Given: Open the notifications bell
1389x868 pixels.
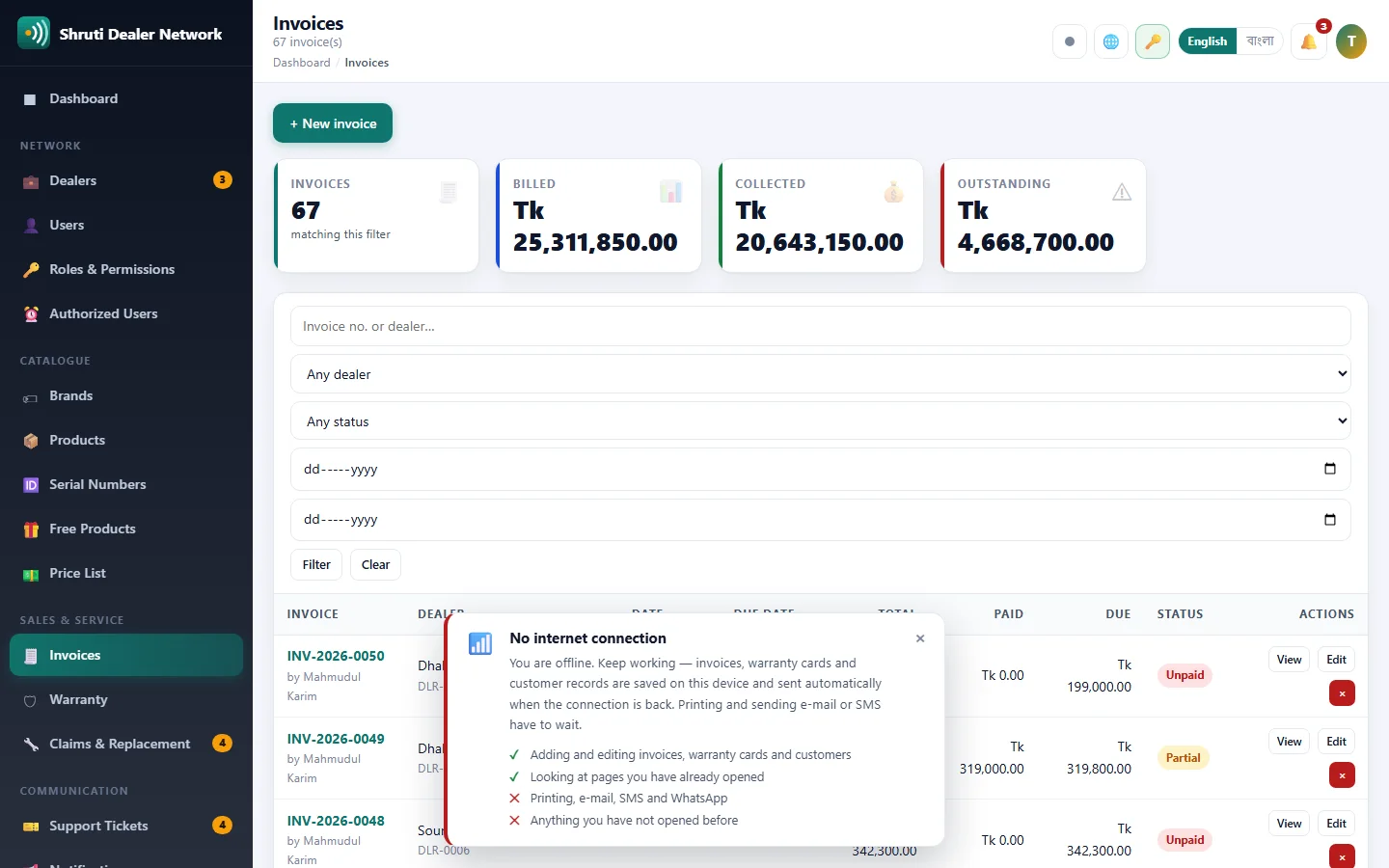Looking at the screenshot, I should [x=1309, y=41].
